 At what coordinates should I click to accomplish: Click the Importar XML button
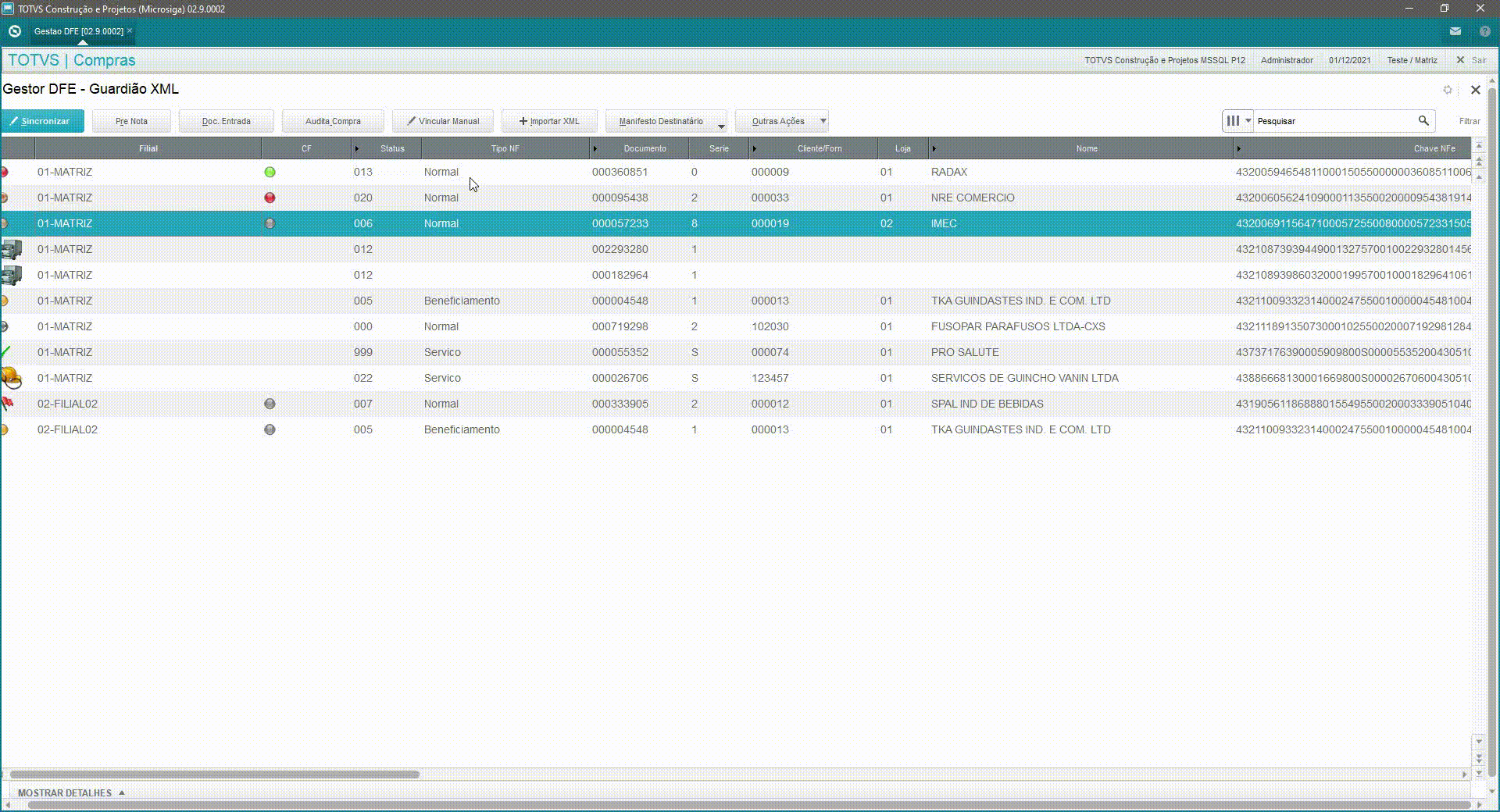click(549, 121)
